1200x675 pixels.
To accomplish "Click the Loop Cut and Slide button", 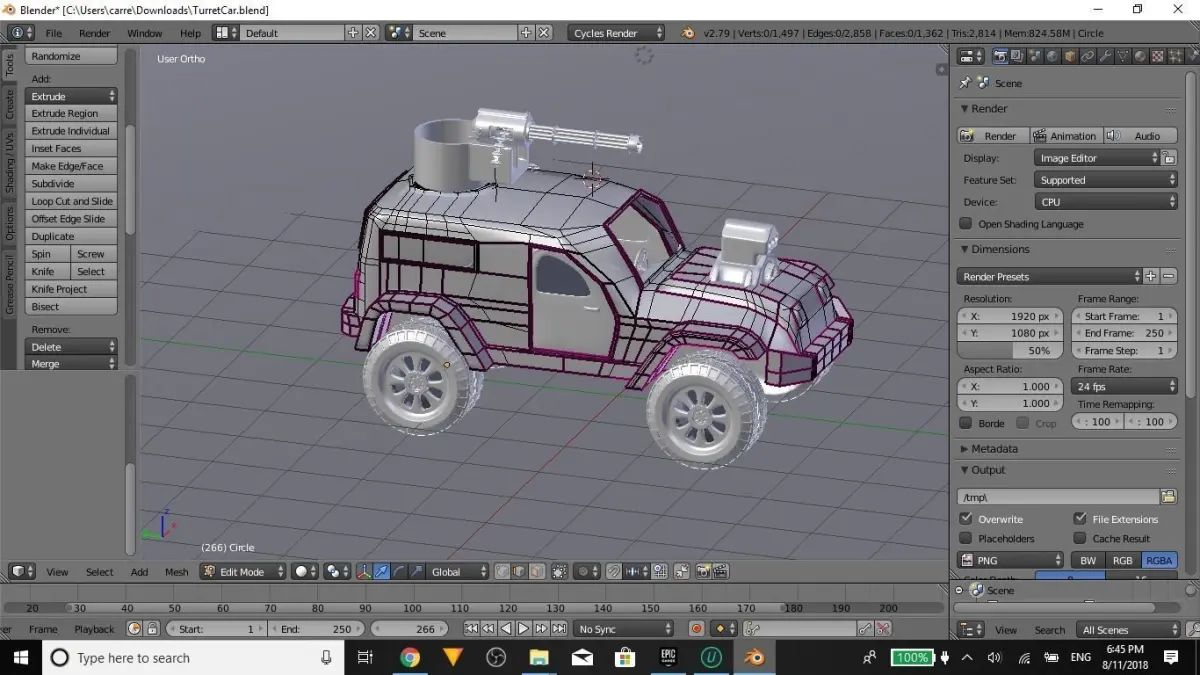I will tap(71, 201).
